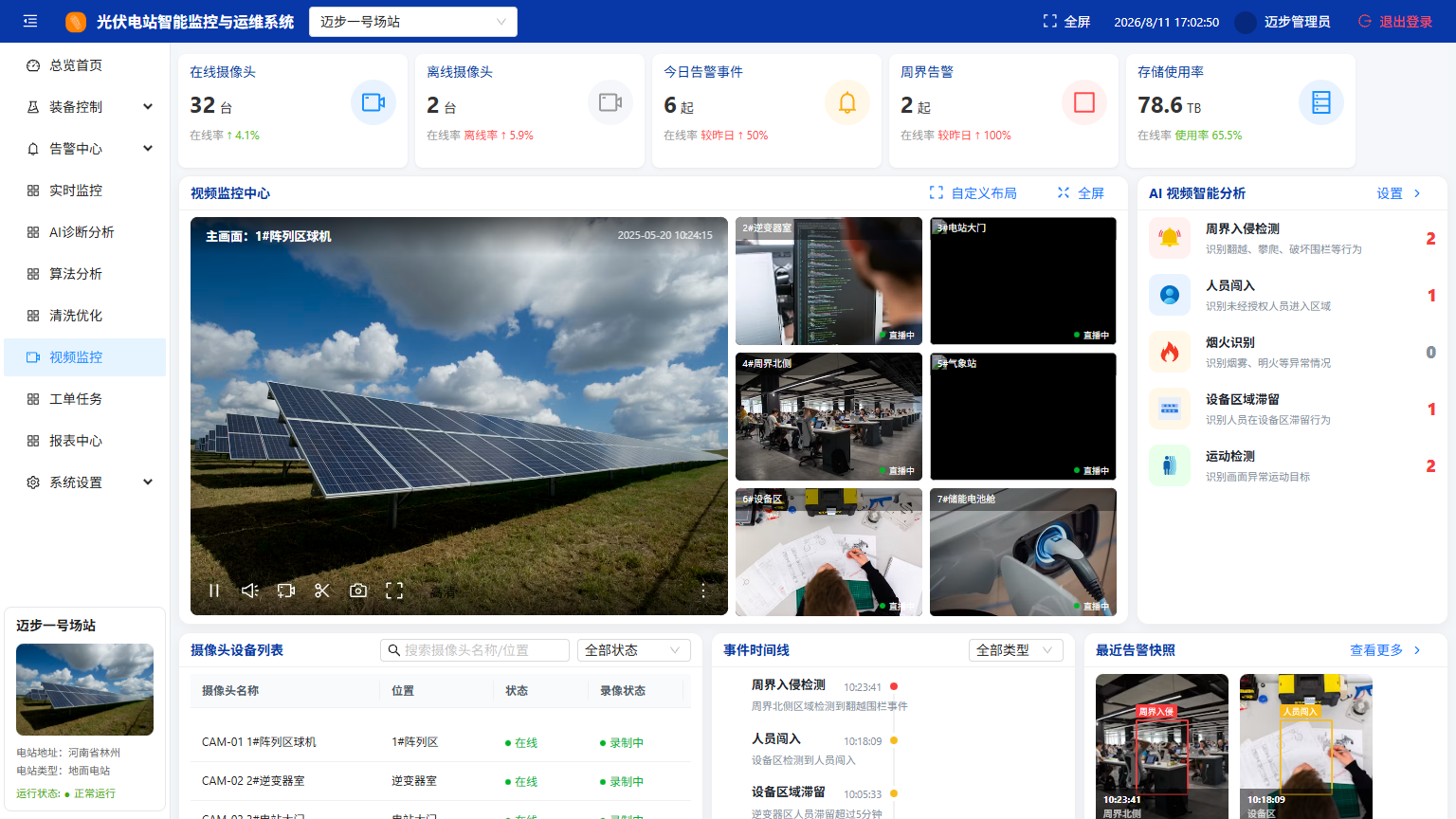Take a snapshot with camera icon
The height and width of the screenshot is (819, 1456).
click(358, 591)
